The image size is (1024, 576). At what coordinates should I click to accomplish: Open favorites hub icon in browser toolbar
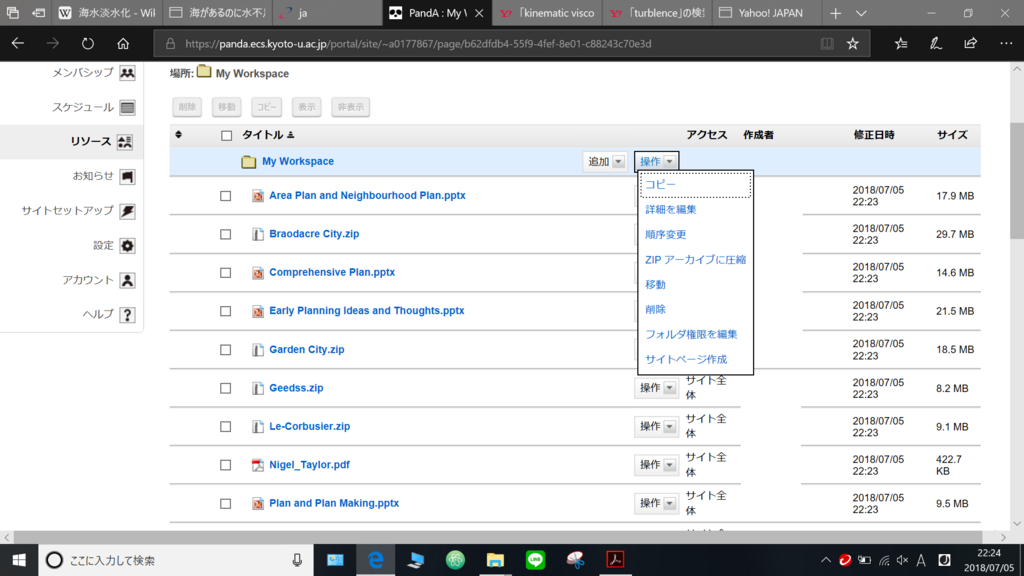click(901, 44)
